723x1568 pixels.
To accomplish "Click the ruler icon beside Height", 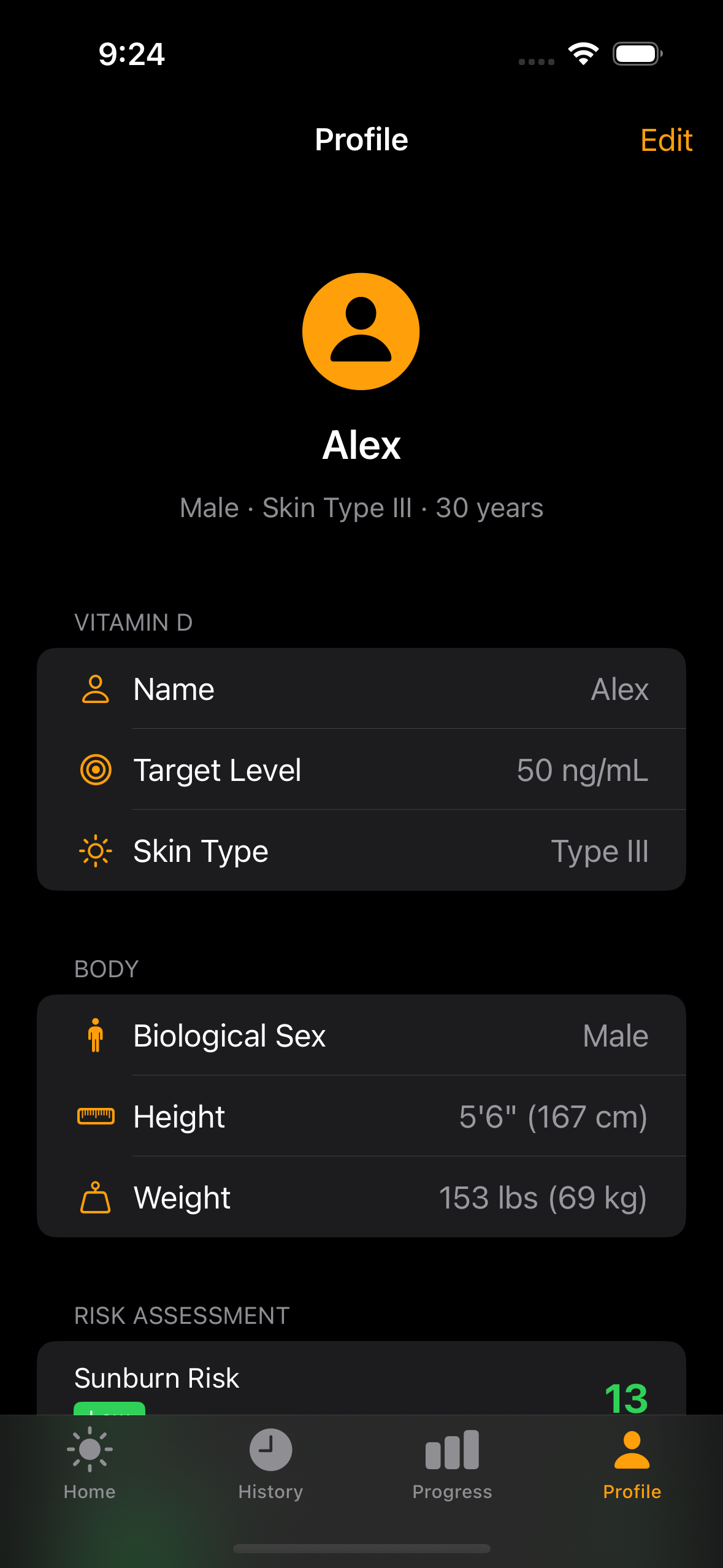I will 96,1116.
